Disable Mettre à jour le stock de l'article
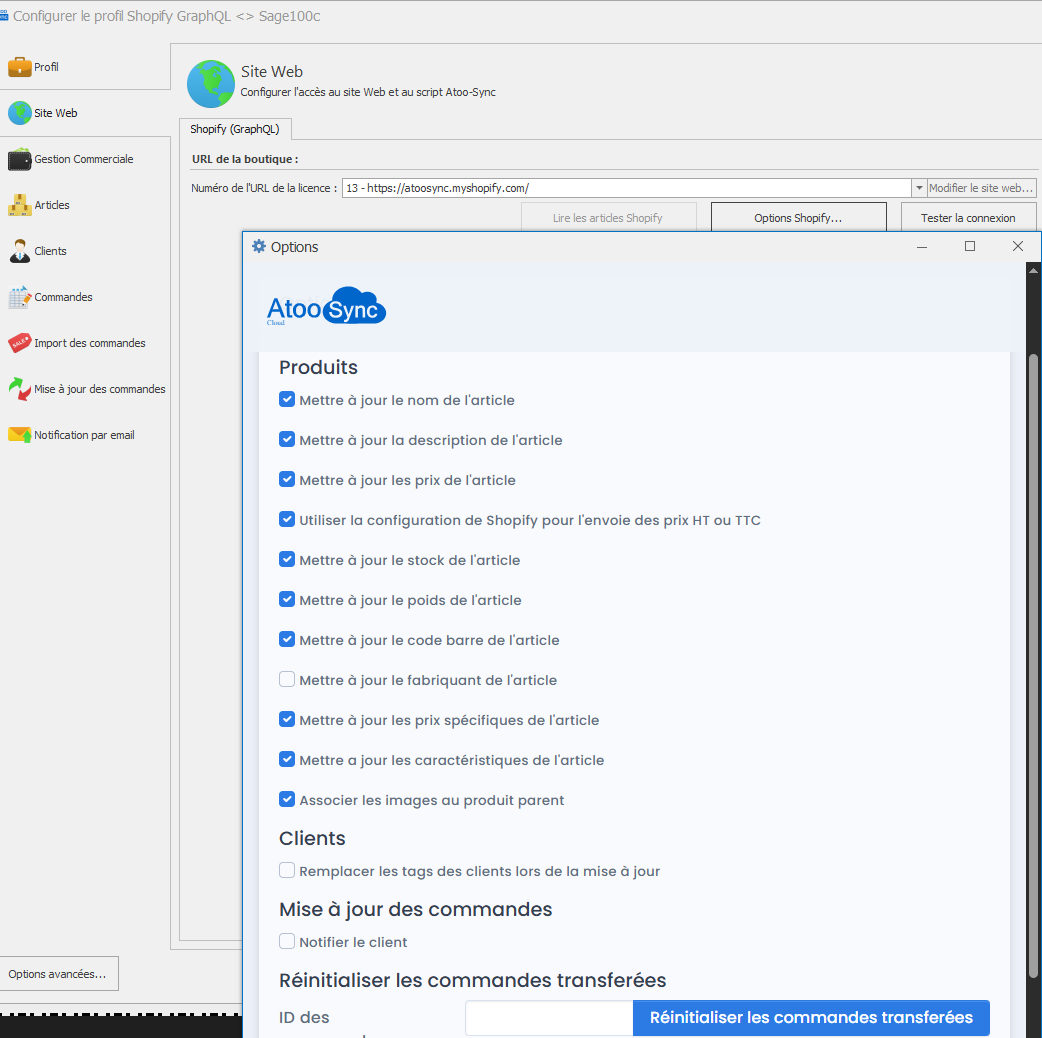 click(x=286, y=560)
